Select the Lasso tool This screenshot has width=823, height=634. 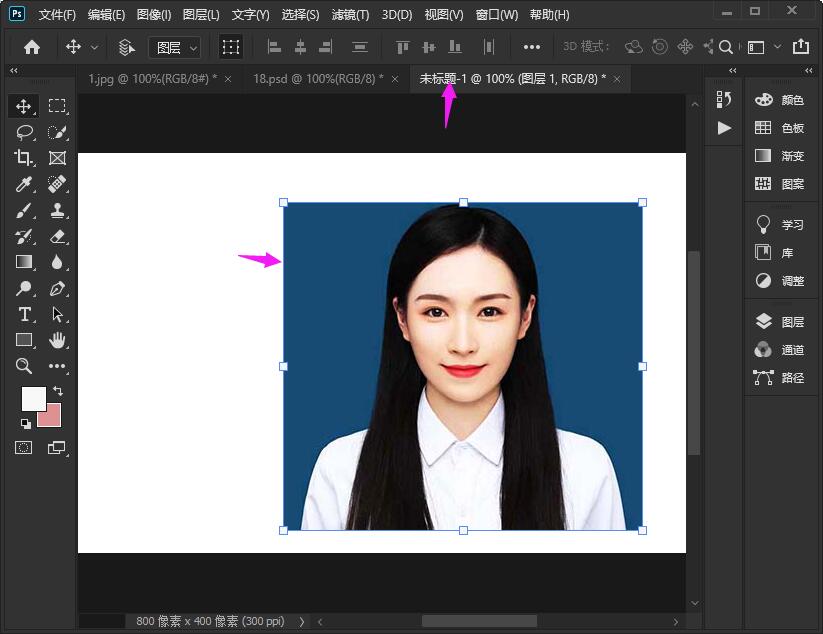pyautogui.click(x=24, y=132)
